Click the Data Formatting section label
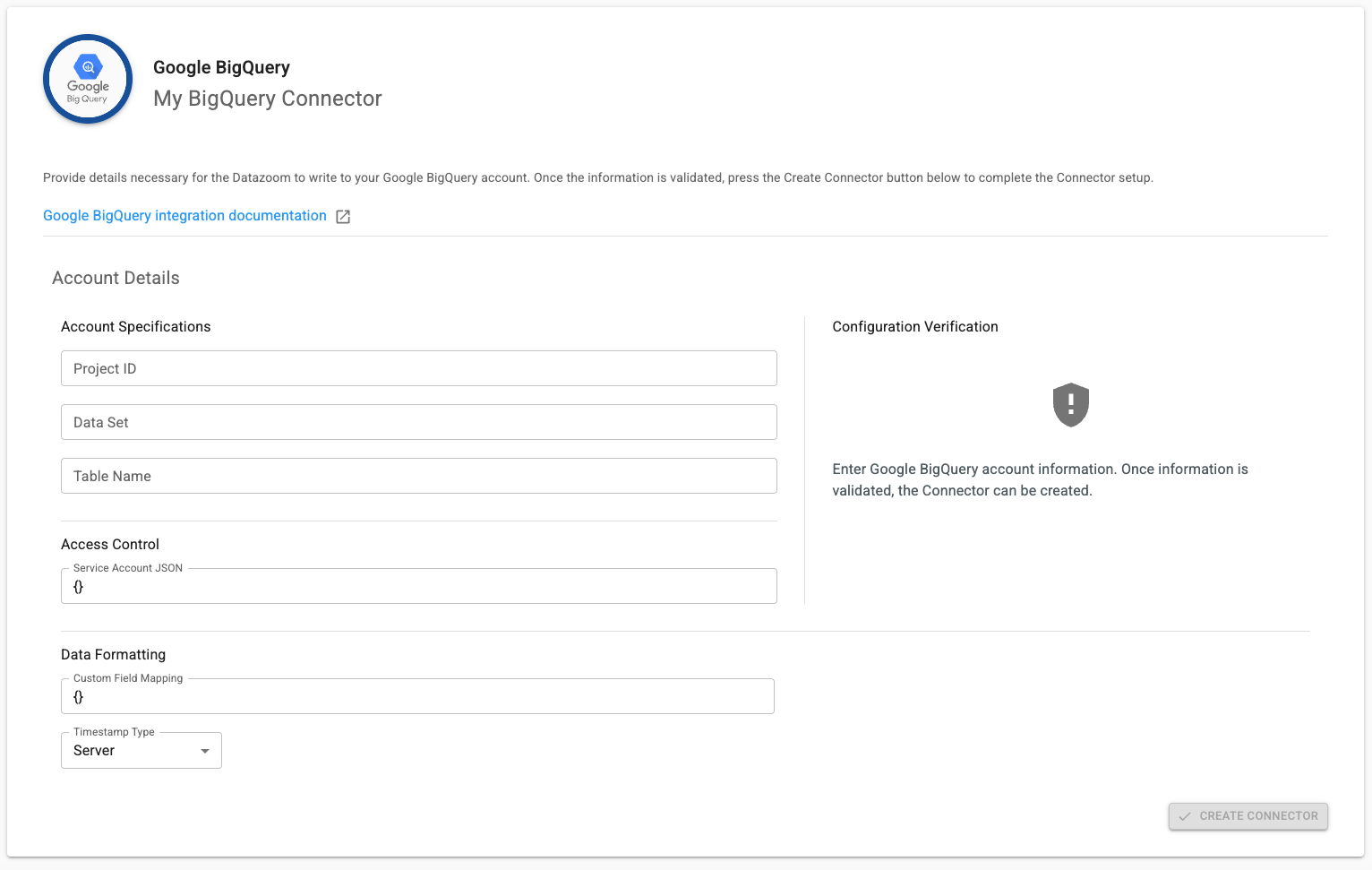This screenshot has width=1372, height=870. [113, 655]
